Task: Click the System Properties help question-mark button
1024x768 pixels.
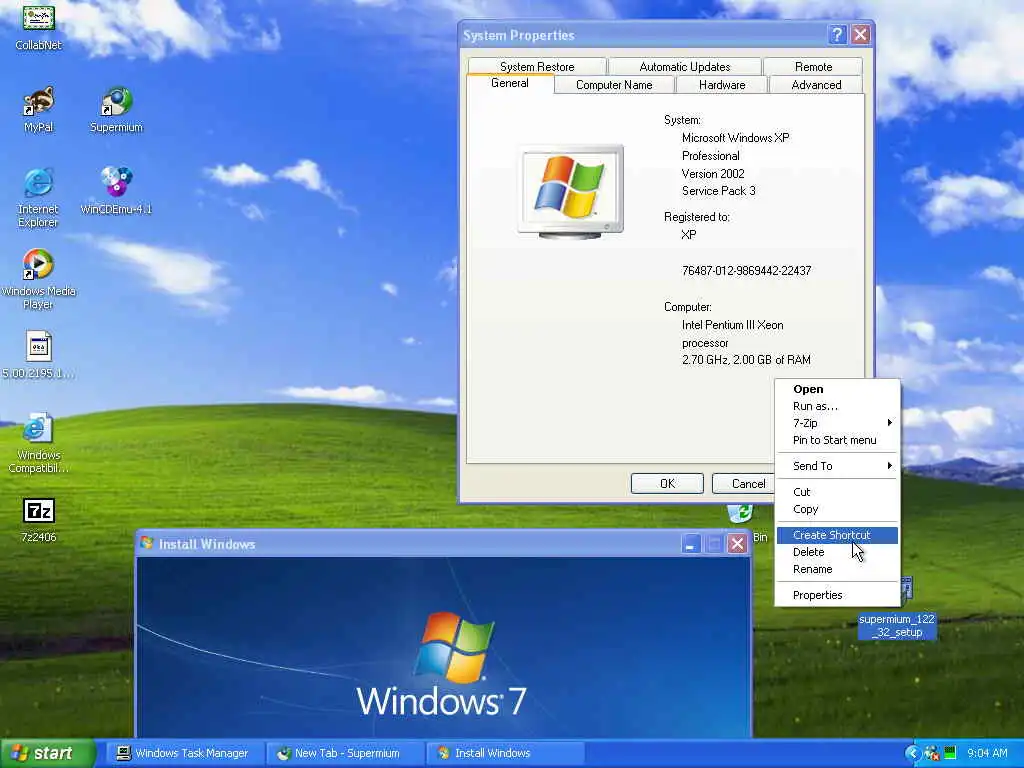Action: pyautogui.click(x=837, y=35)
